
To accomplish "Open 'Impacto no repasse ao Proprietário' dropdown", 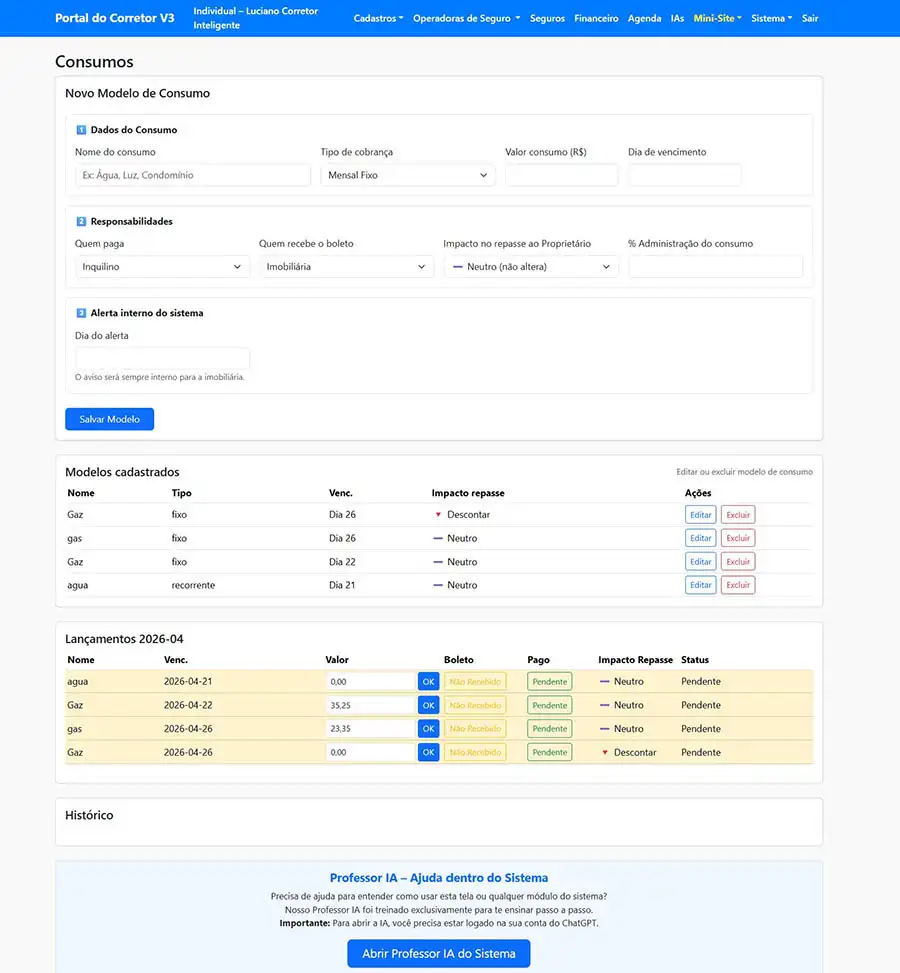I will coord(531,267).
